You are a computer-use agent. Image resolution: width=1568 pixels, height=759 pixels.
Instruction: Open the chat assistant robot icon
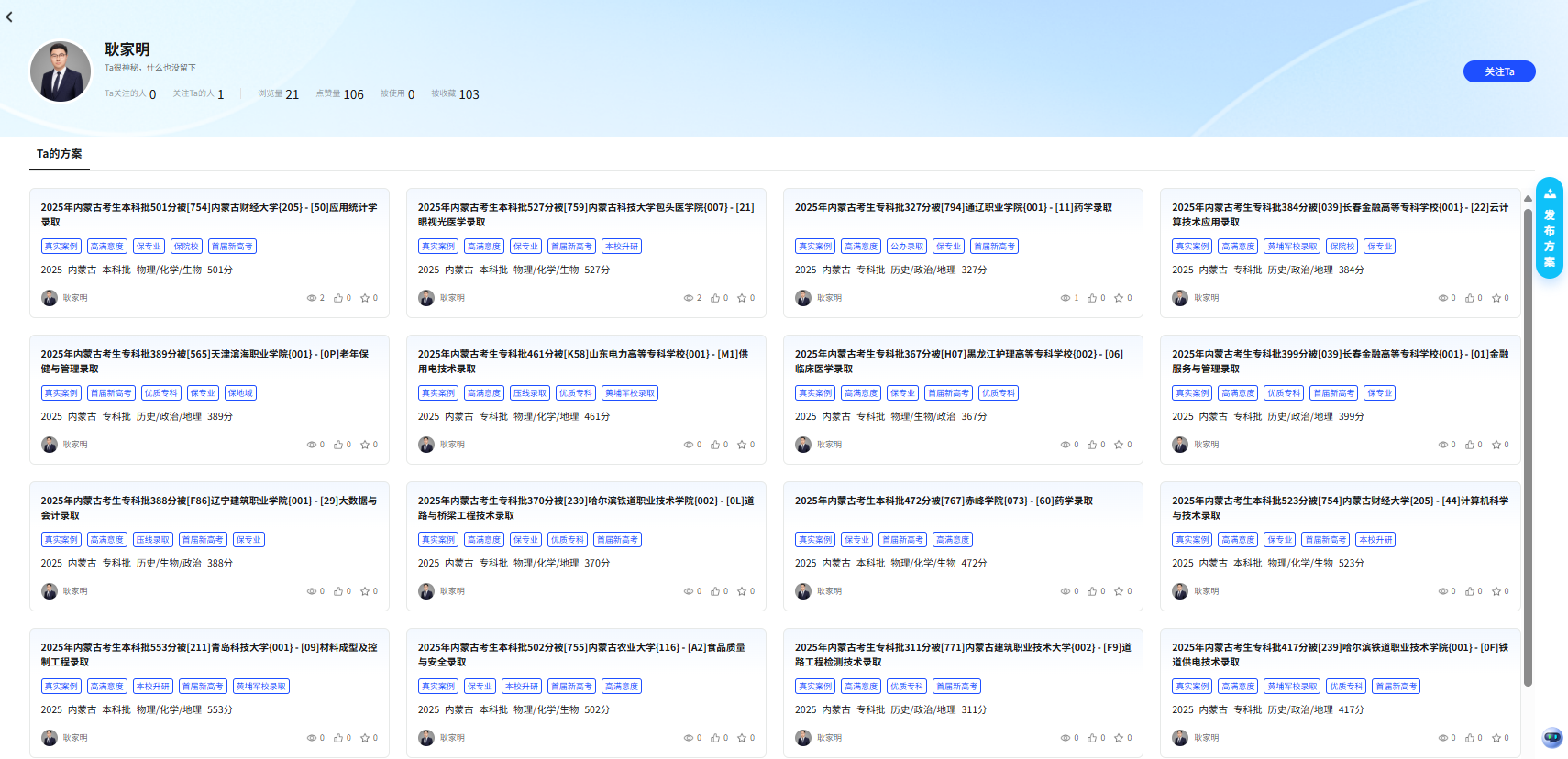1551,737
